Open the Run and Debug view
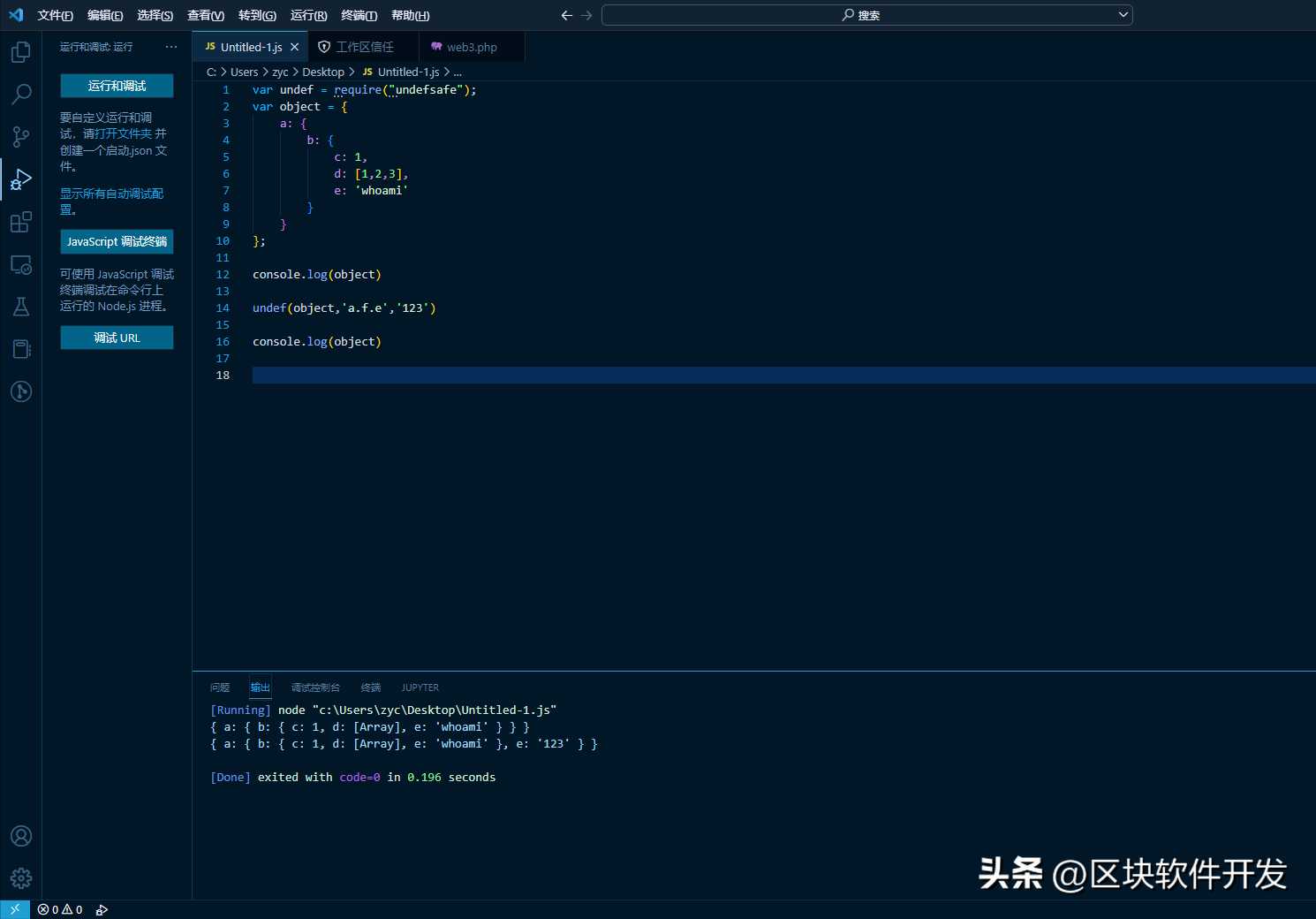 tap(21, 179)
